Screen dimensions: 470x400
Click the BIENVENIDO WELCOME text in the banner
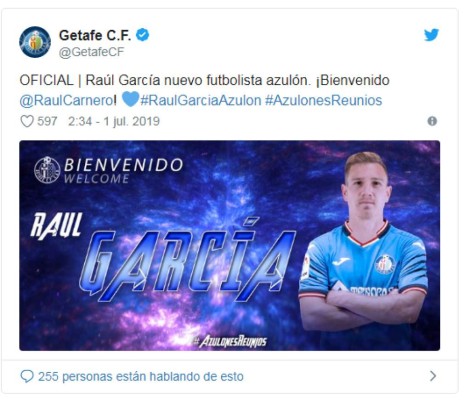click(123, 171)
